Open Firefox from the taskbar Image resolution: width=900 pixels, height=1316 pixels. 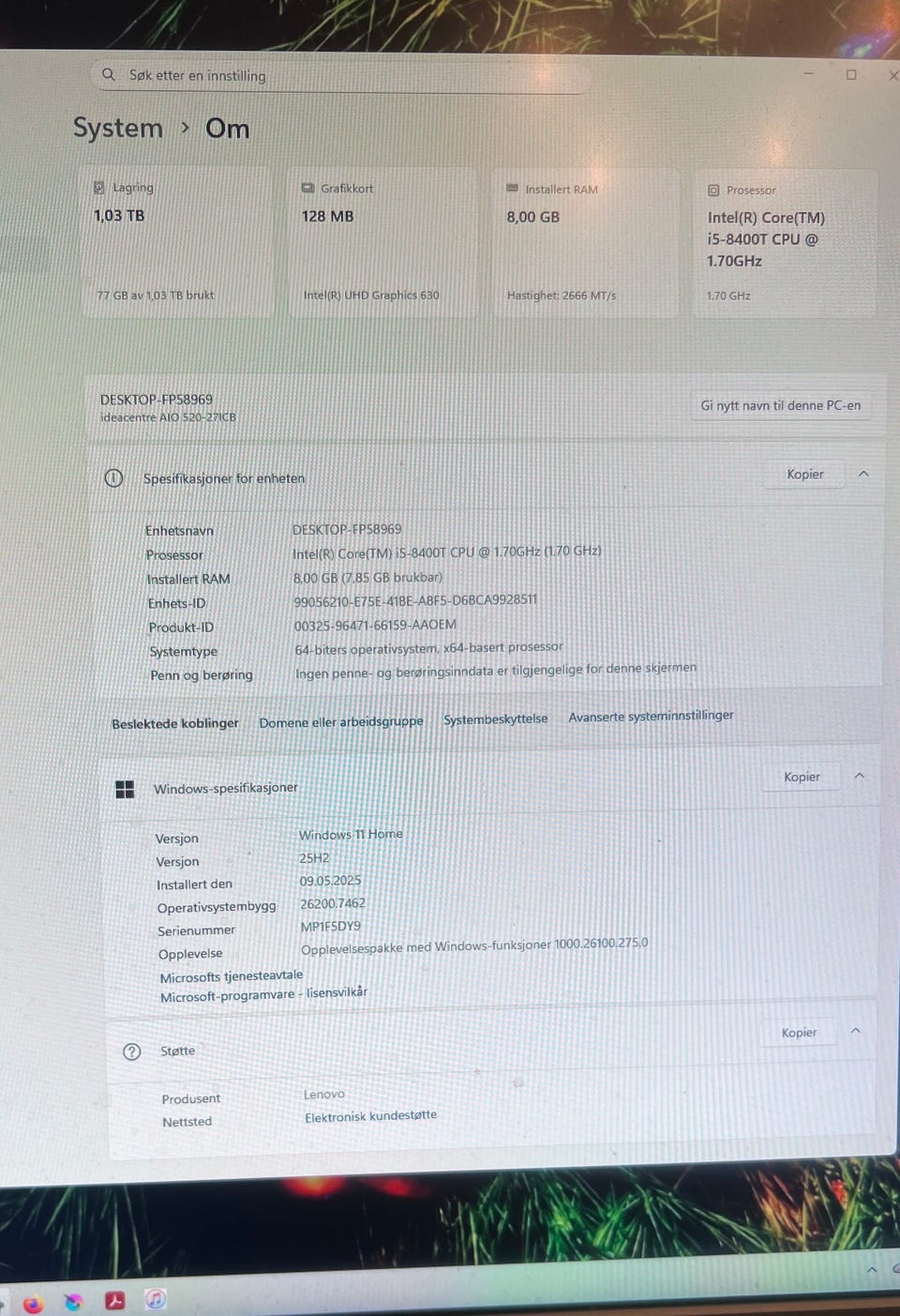coord(34,1303)
